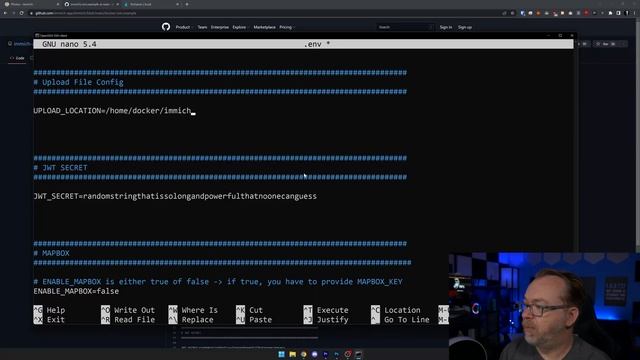Viewport: 640px width, 360px height.
Task: Click the nano 'Where Is' shortcut label
Action: [200, 310]
